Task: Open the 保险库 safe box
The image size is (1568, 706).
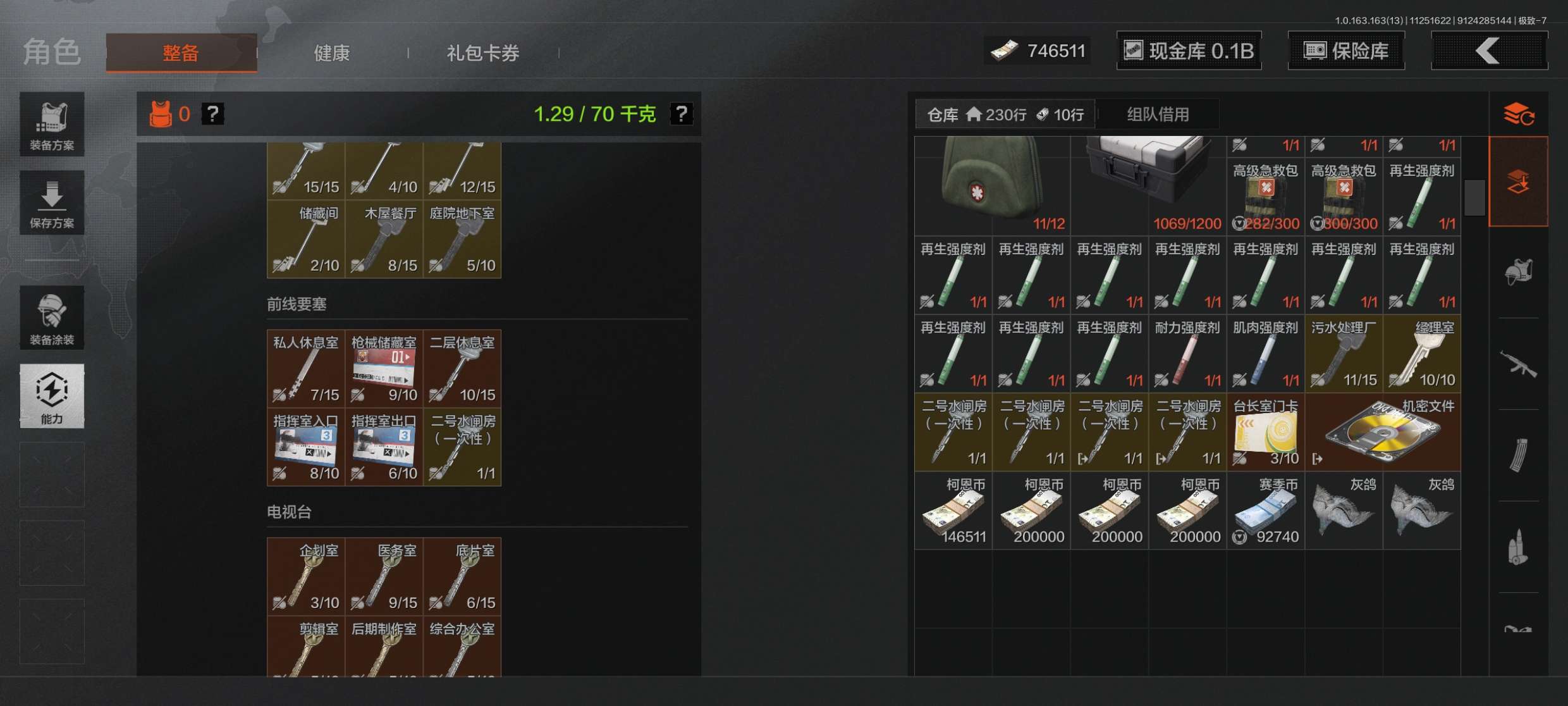Action: [x=1346, y=51]
